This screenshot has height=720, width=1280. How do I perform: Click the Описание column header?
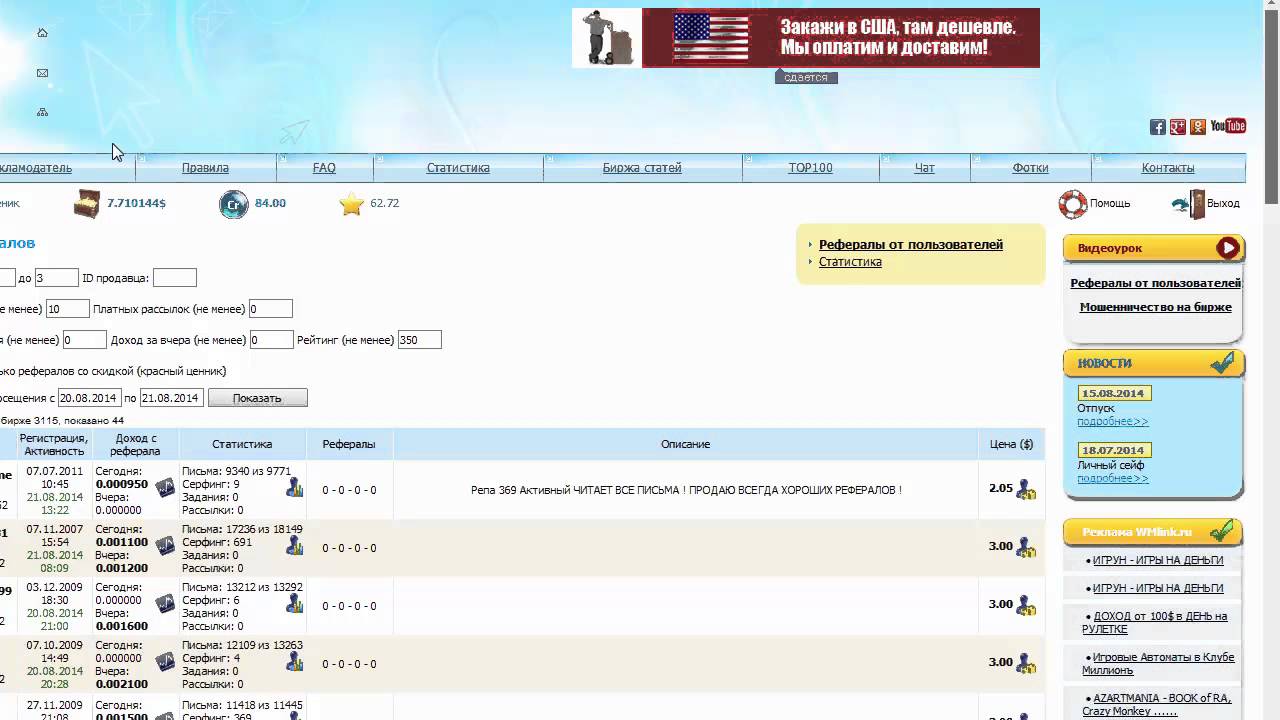coord(685,444)
